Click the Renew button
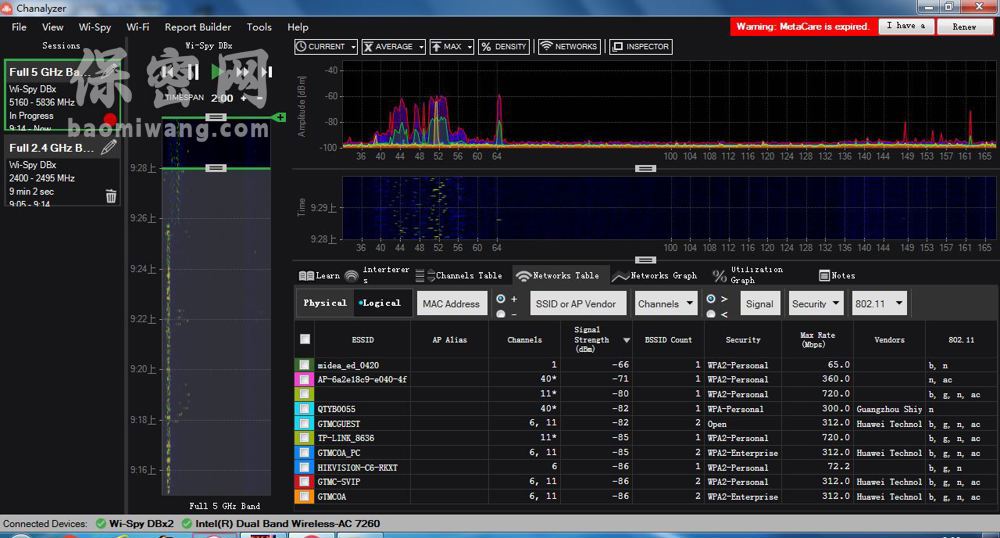 pos(964,27)
